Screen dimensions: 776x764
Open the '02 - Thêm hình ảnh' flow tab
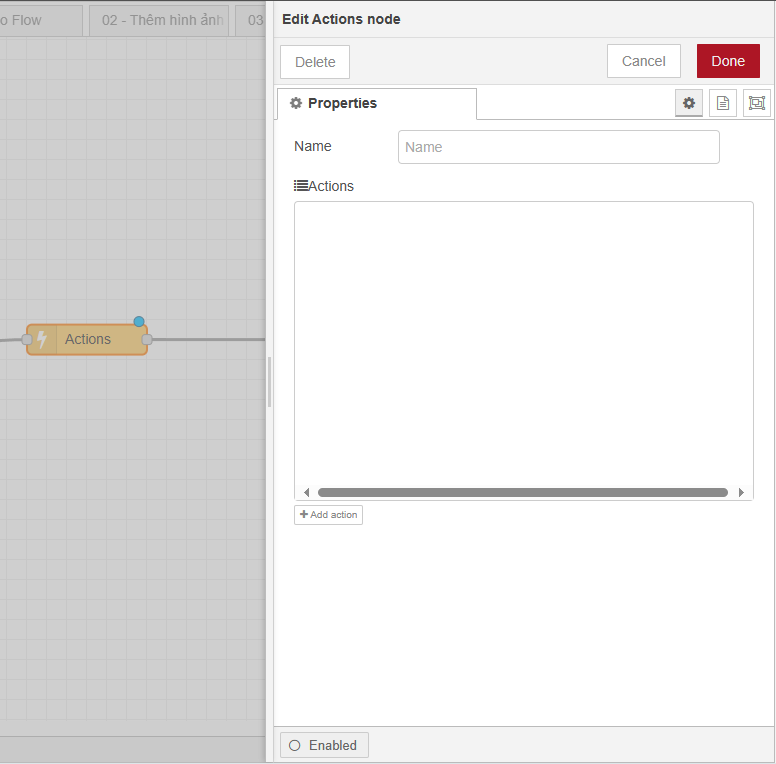pyautogui.click(x=159, y=20)
